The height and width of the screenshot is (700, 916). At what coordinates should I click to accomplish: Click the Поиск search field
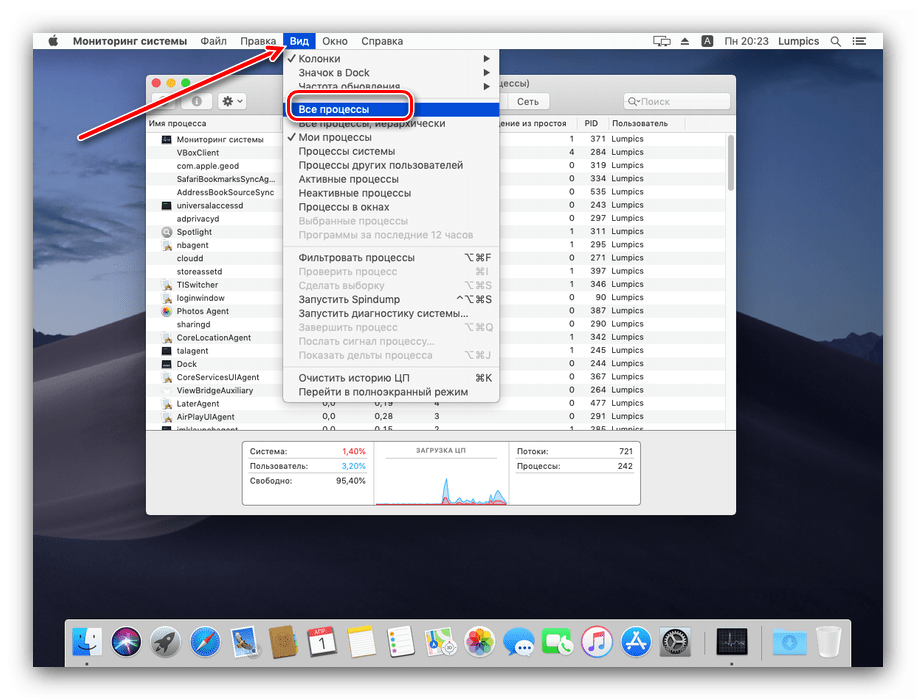677,101
